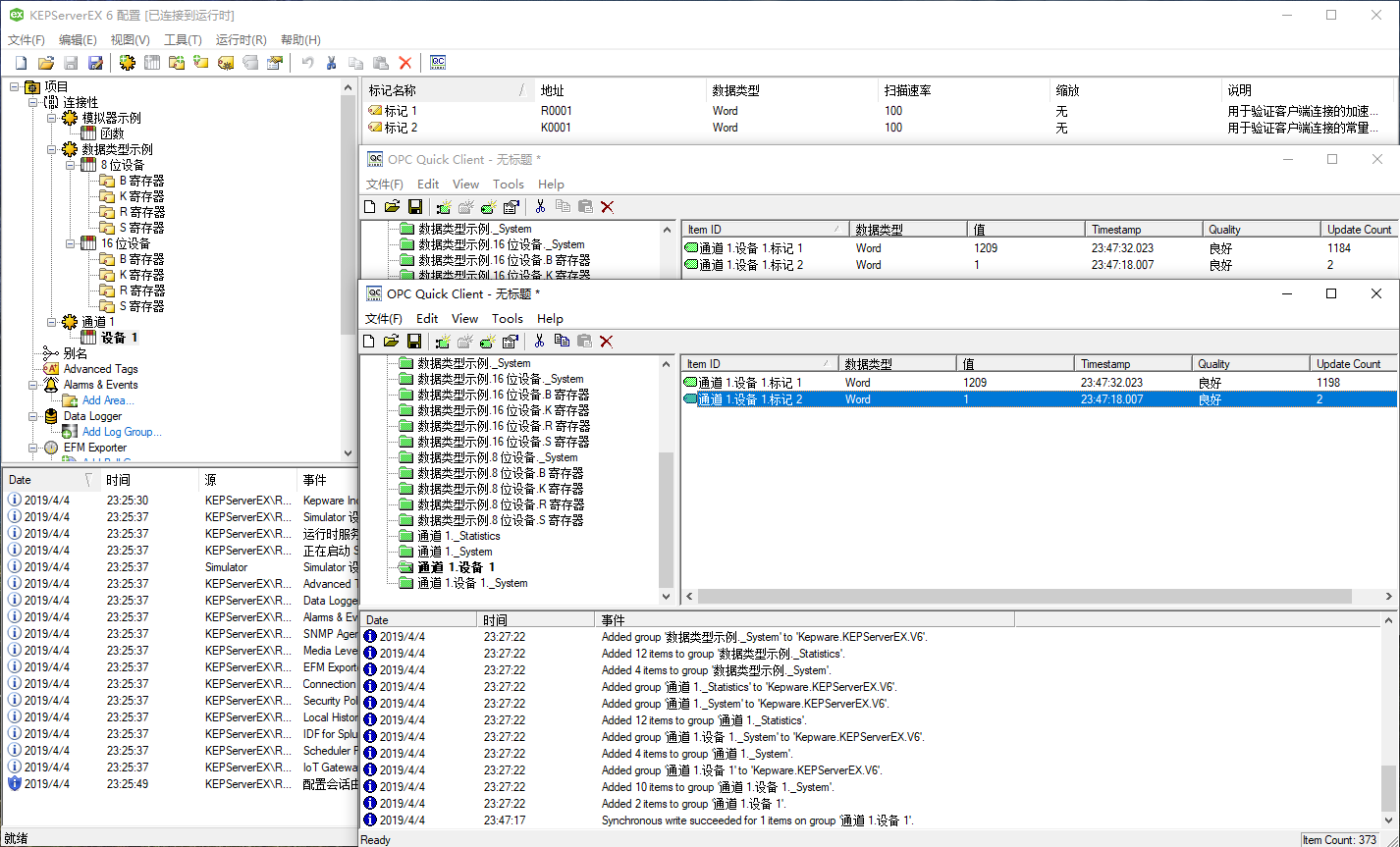1400x847 pixels.
Task: Click the Add Area... link
Action: pos(108,400)
